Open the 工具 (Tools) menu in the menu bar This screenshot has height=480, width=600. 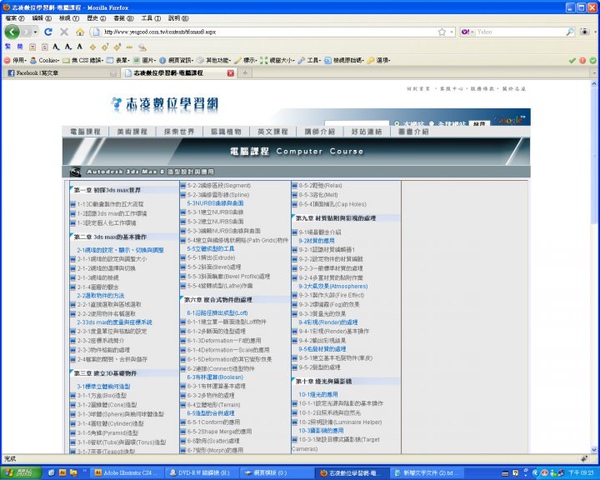pyautogui.click(x=151, y=18)
